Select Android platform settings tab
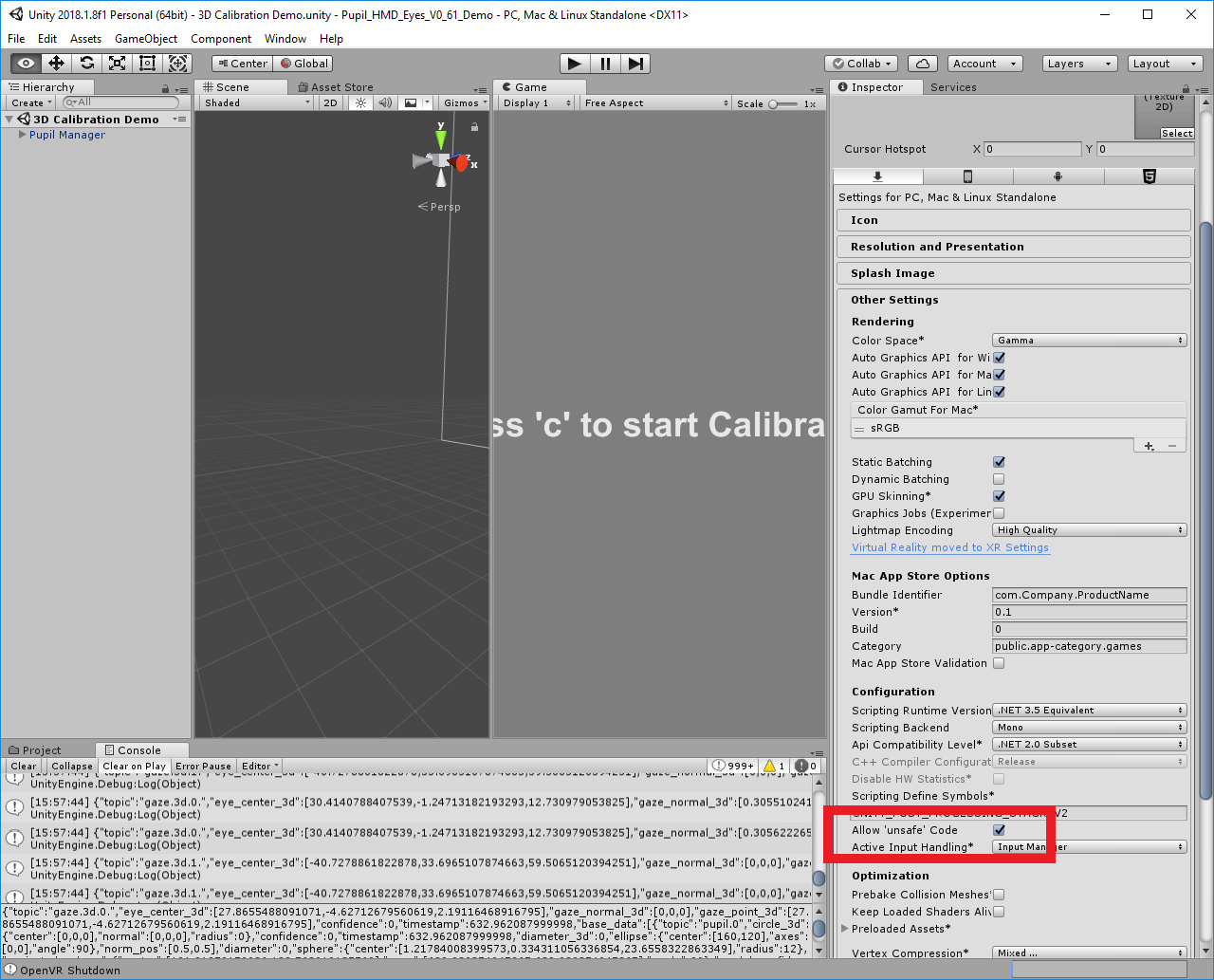 coord(1058,176)
